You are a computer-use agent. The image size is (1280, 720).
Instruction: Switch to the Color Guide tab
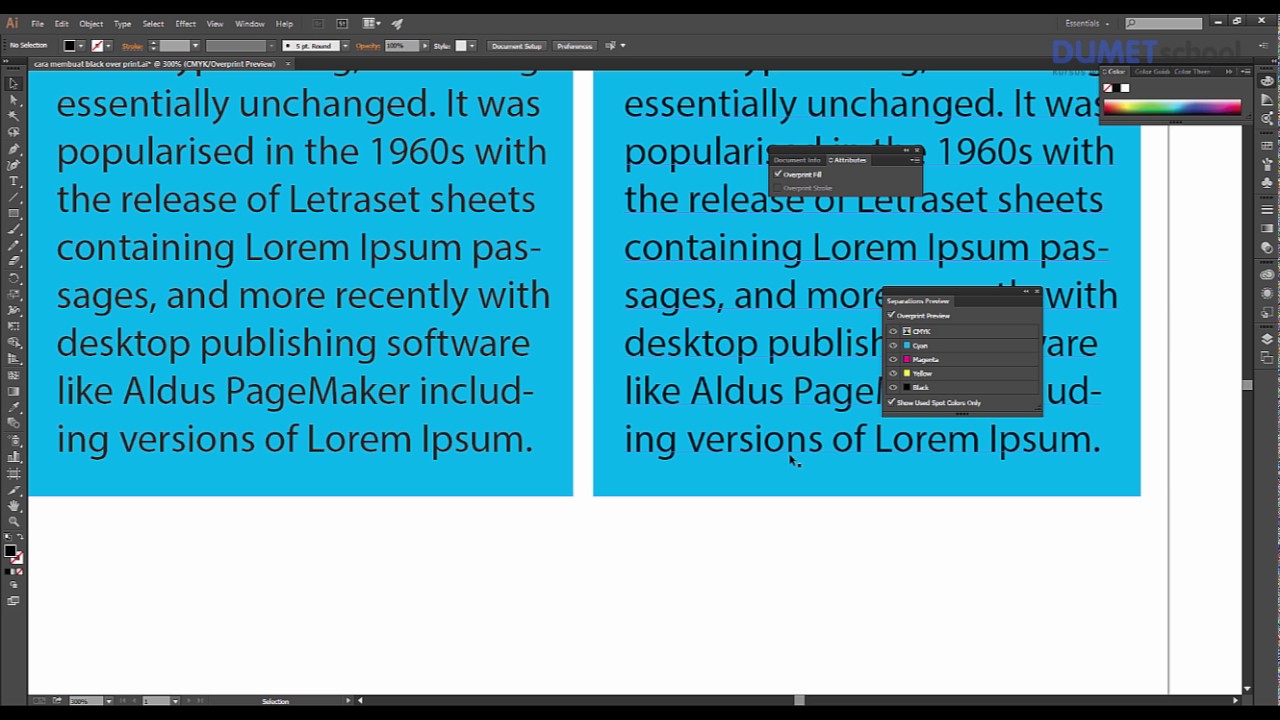(x=1152, y=72)
